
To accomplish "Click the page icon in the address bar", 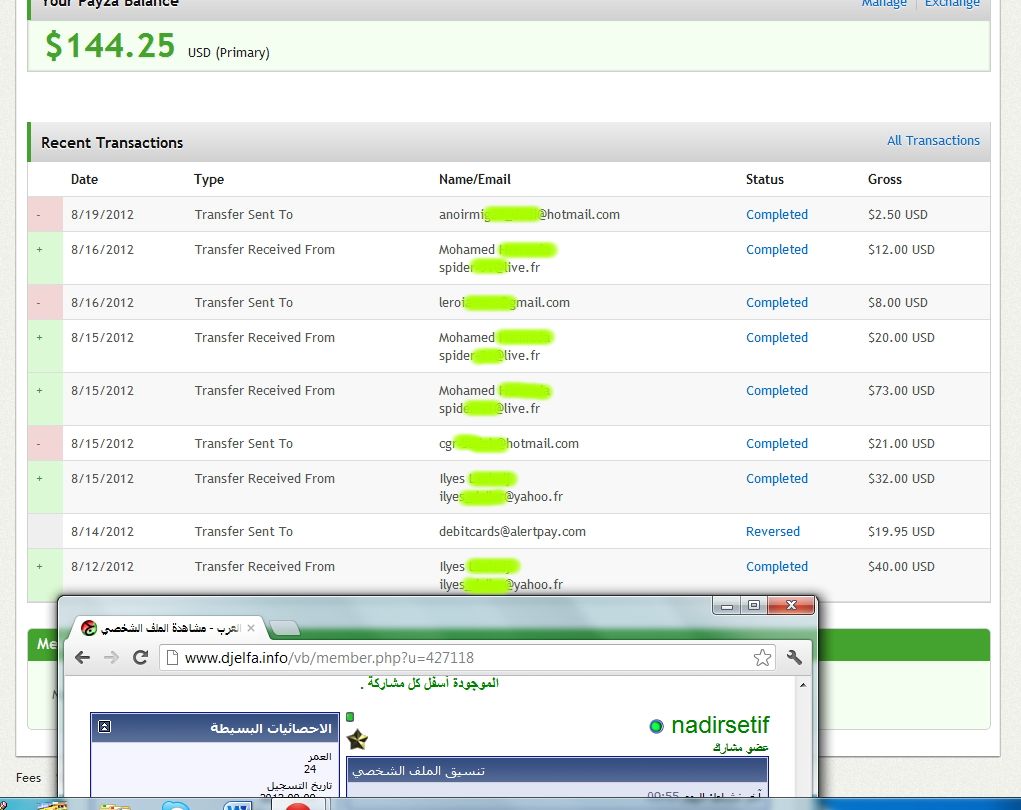I will (x=173, y=658).
